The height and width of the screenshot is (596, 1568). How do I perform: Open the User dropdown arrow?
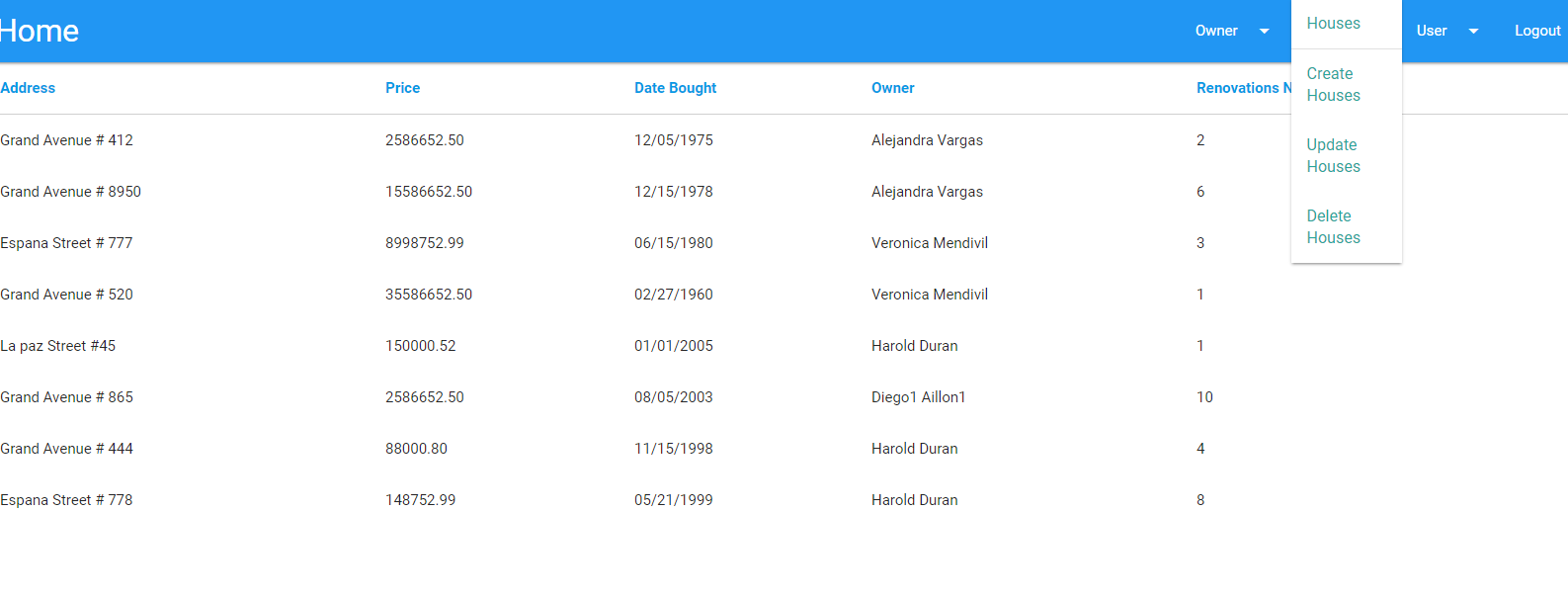pyautogui.click(x=1473, y=31)
